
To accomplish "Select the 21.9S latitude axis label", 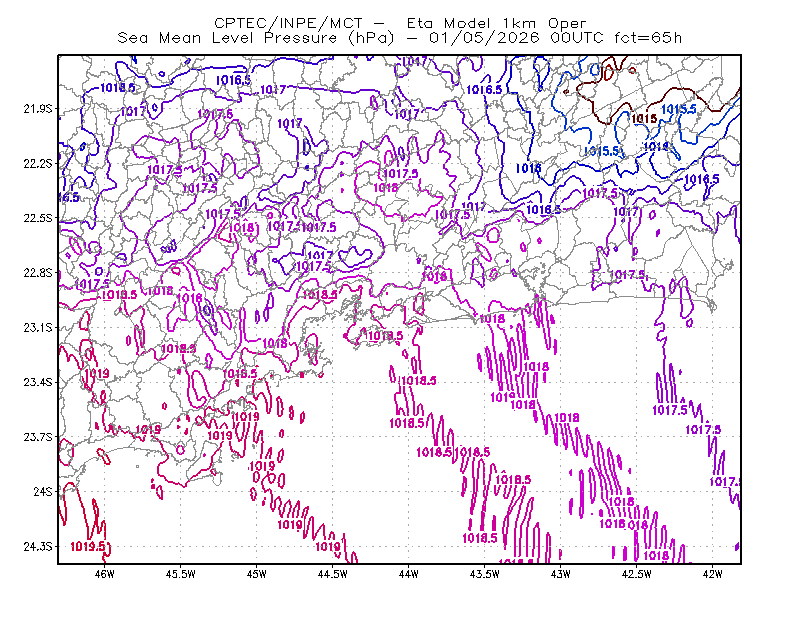I will [38, 109].
